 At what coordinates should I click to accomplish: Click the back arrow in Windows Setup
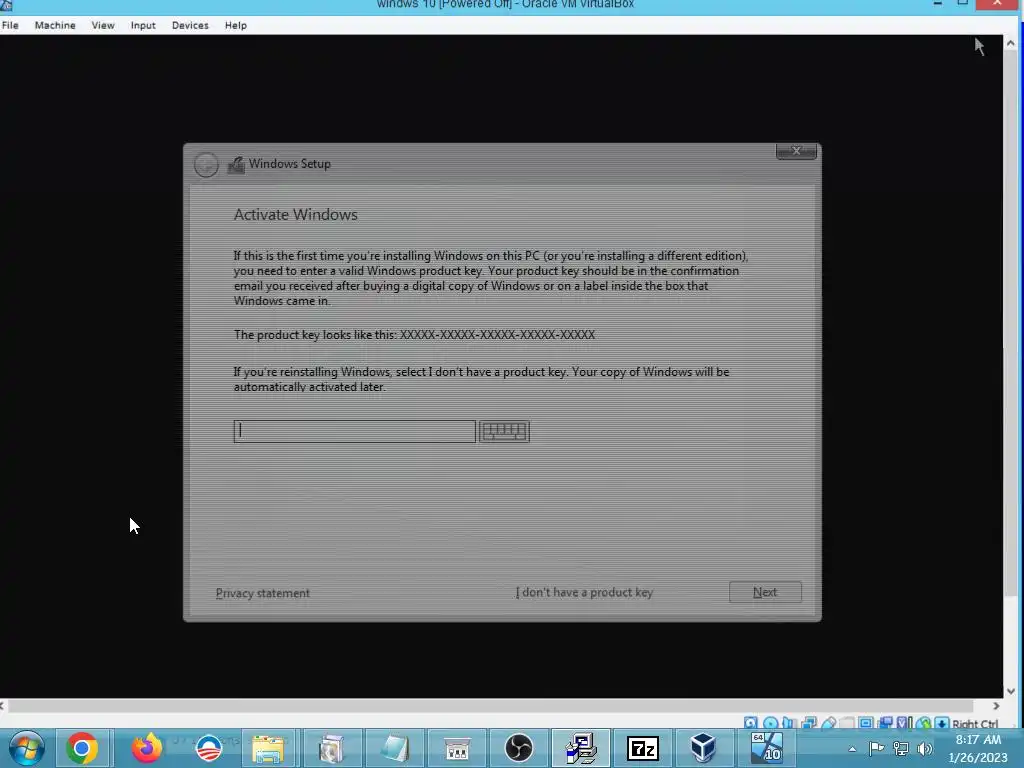pyautogui.click(x=206, y=165)
